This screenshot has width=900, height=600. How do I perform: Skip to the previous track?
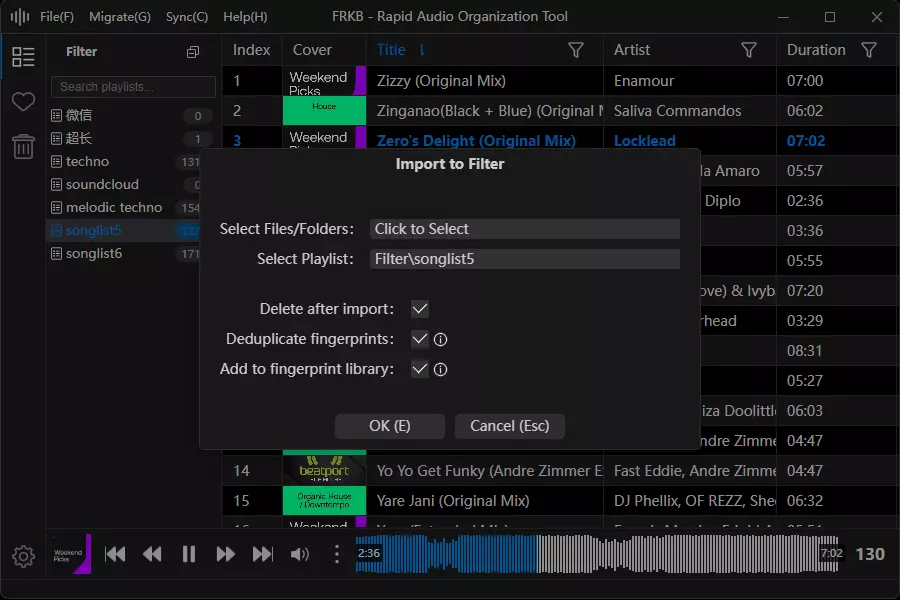point(116,554)
